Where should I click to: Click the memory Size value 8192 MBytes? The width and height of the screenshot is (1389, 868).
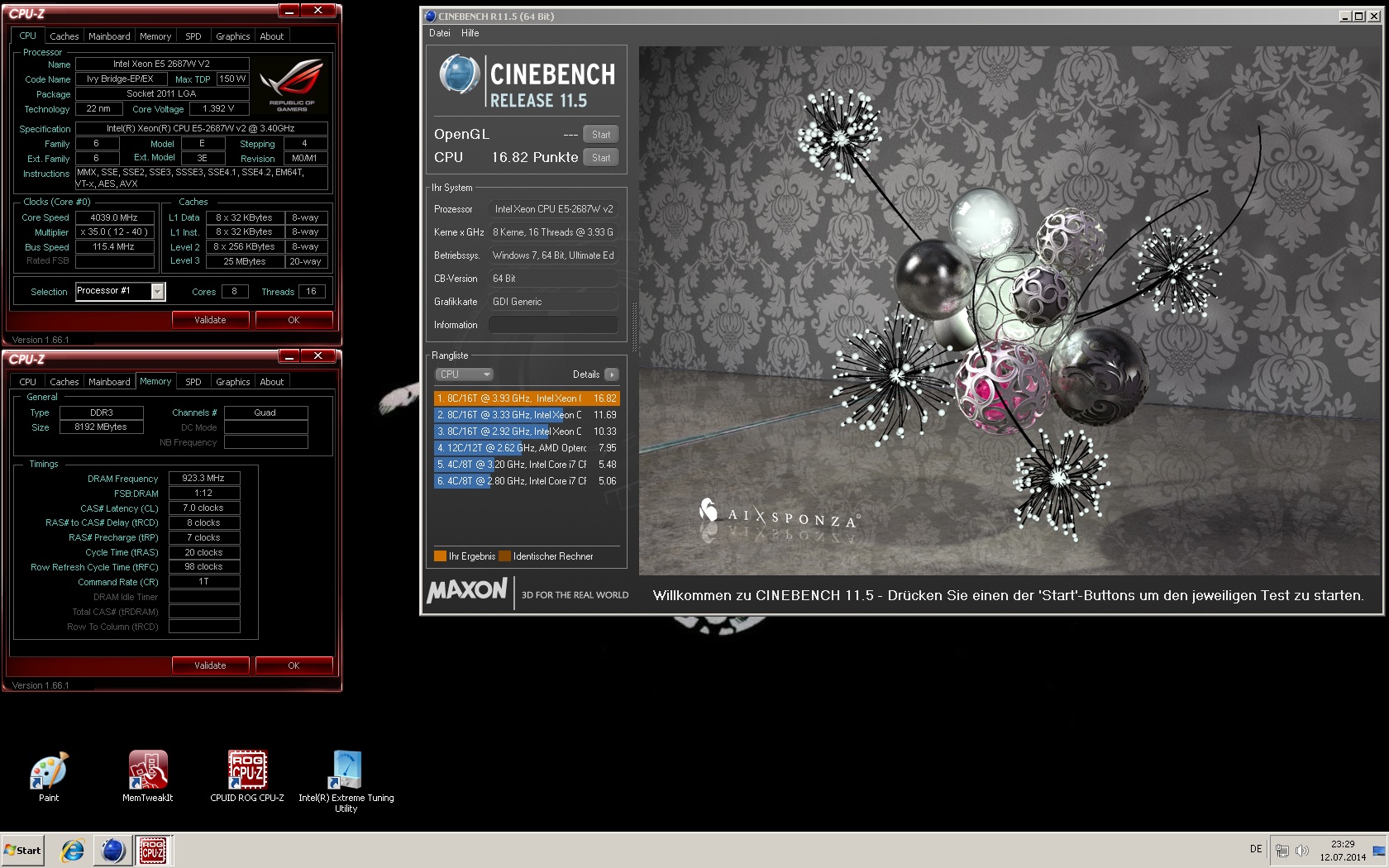[x=102, y=427]
